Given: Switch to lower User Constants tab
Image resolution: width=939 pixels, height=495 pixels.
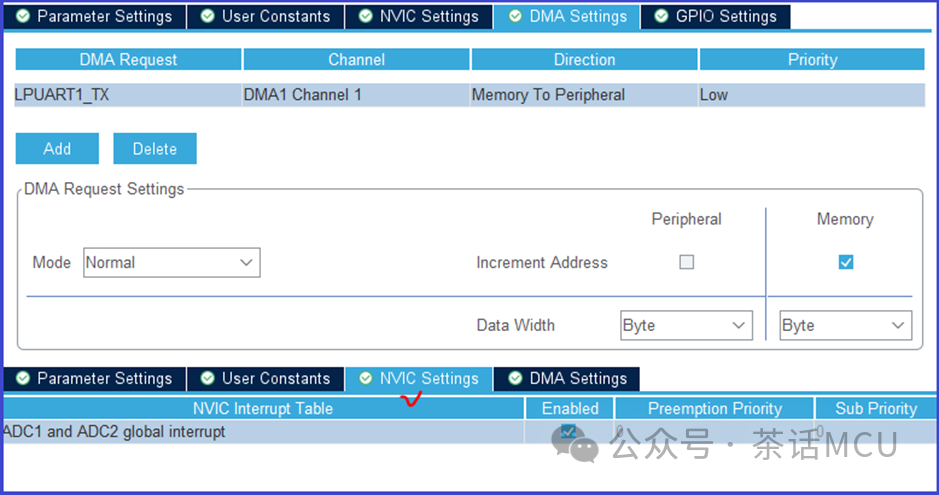Looking at the screenshot, I should click(265, 379).
